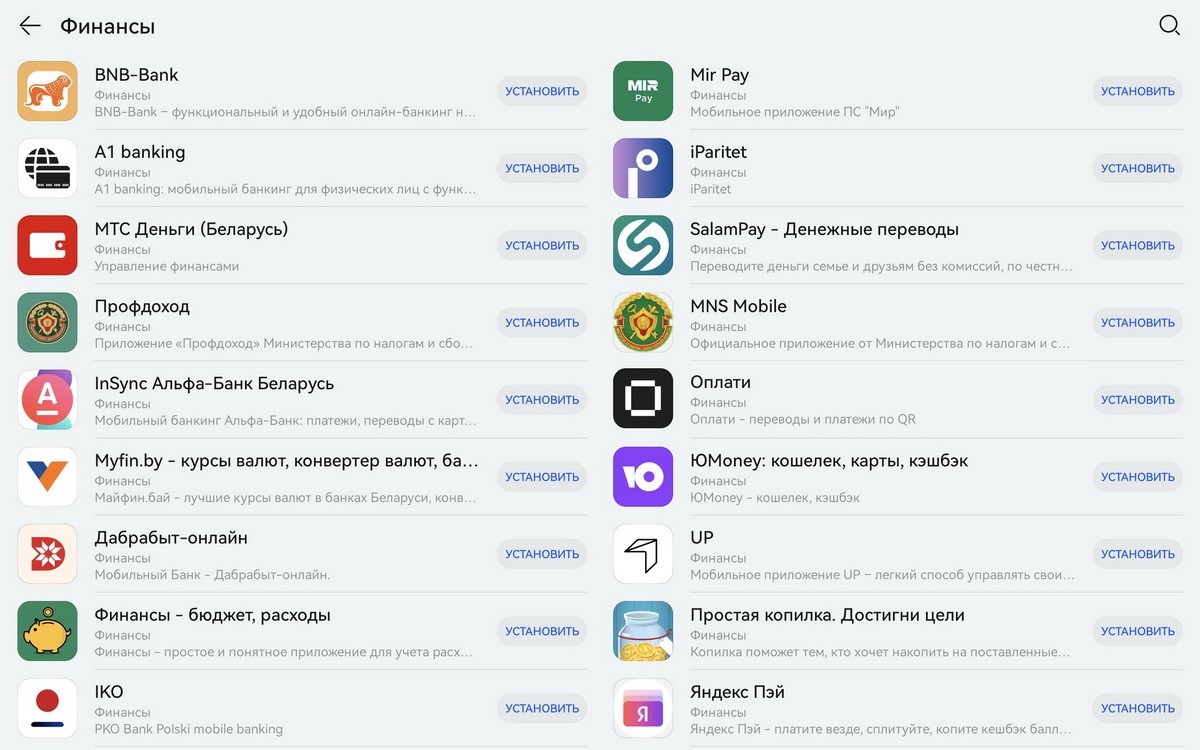1200x750 pixels.
Task: Install the A1 banking app
Action: (542, 168)
